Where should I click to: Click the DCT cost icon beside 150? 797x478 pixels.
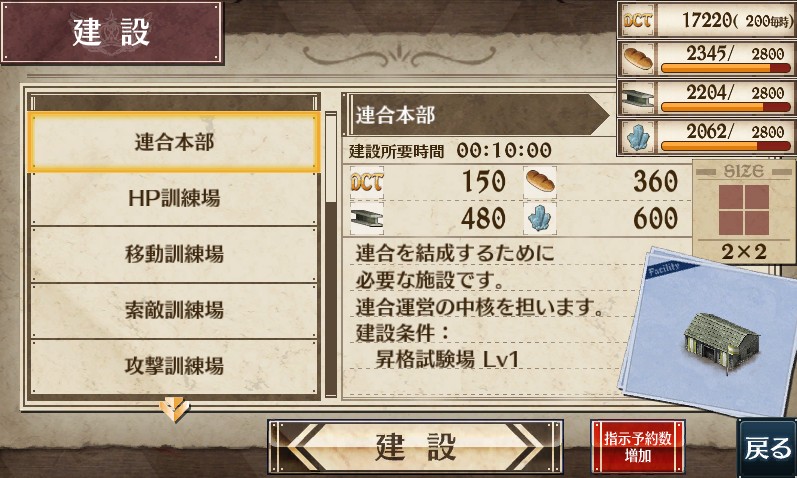coord(366,182)
